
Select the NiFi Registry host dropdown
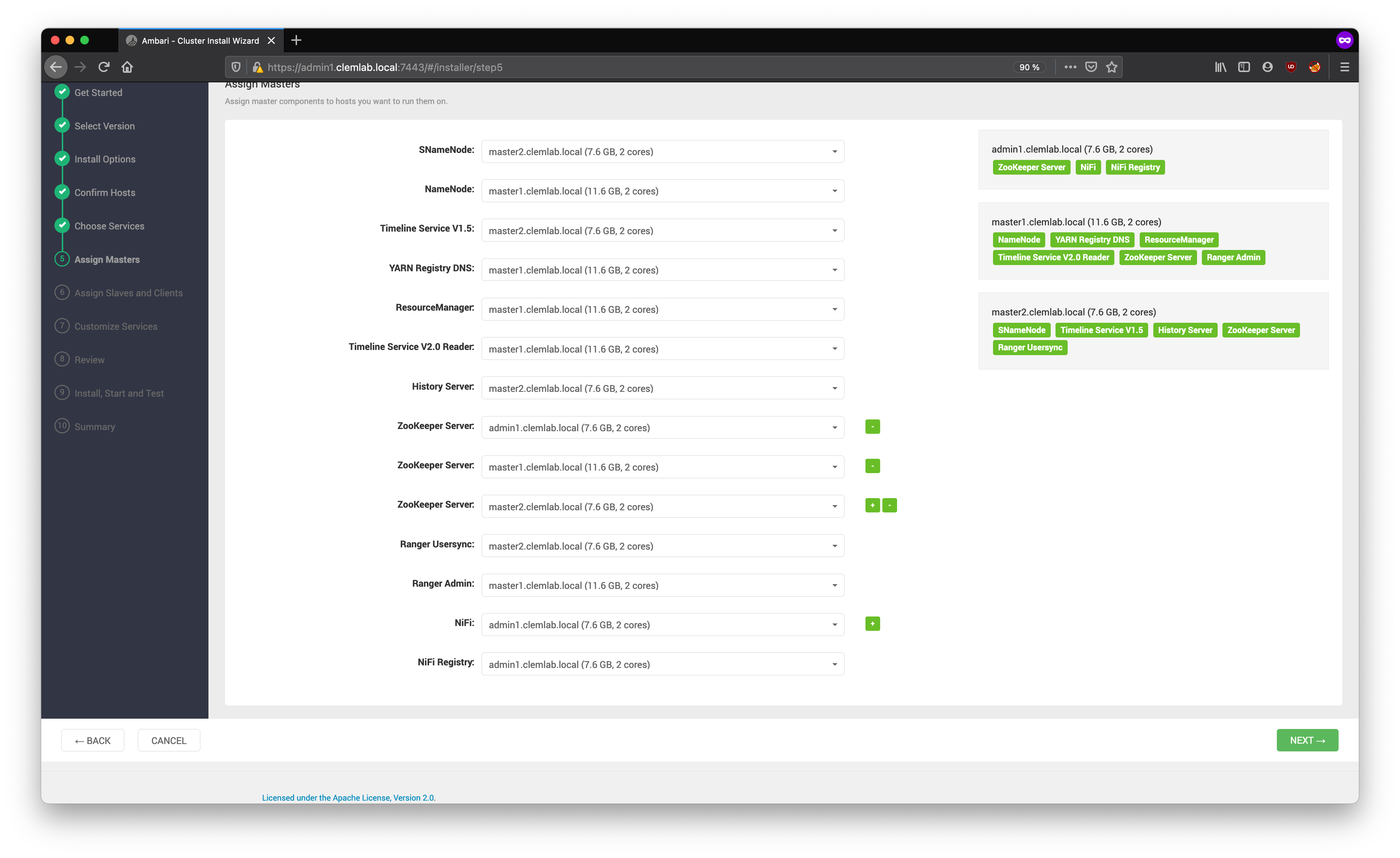pos(662,664)
